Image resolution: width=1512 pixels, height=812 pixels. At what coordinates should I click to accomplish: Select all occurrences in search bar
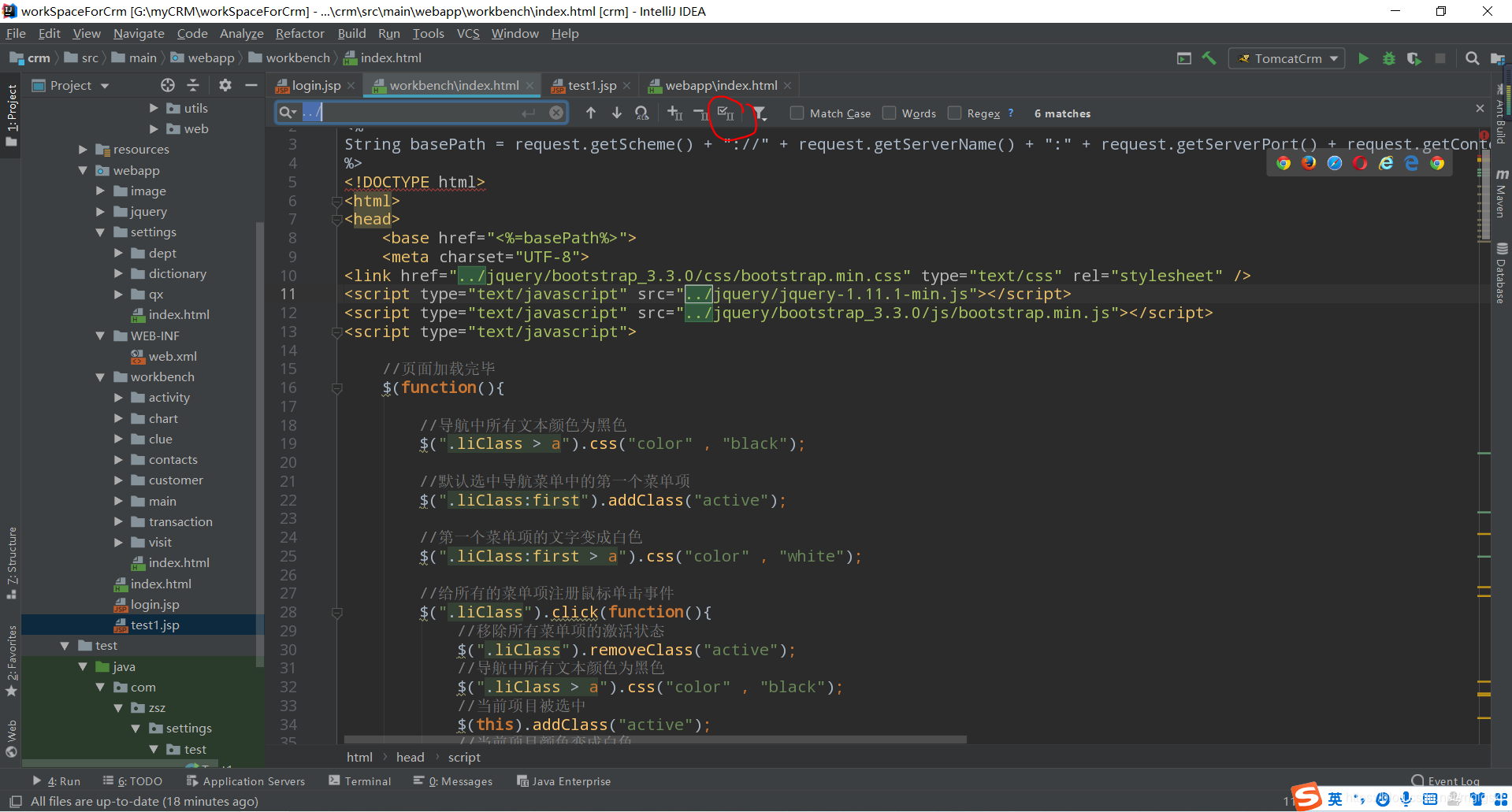tap(726, 113)
